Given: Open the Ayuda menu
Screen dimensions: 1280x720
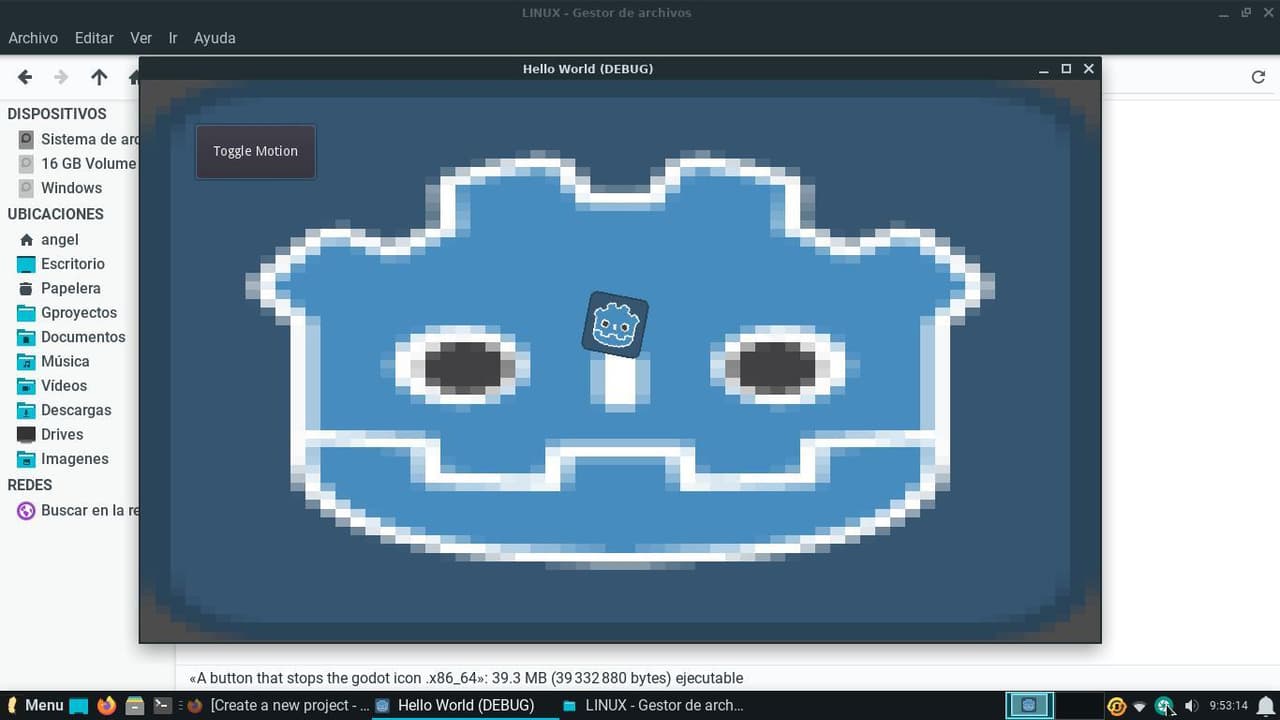Looking at the screenshot, I should coord(214,38).
